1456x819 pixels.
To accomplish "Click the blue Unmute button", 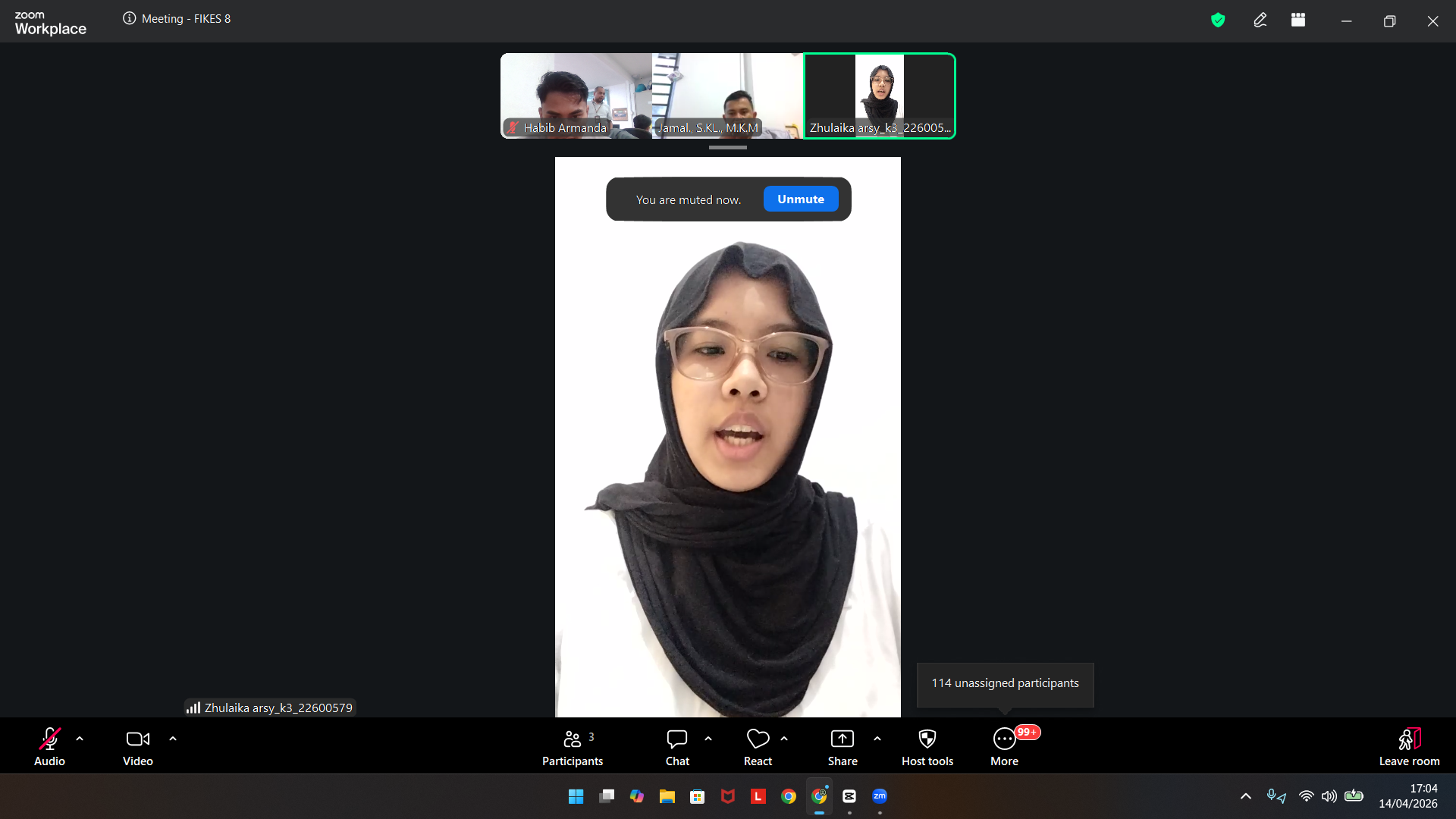I will pyautogui.click(x=800, y=199).
